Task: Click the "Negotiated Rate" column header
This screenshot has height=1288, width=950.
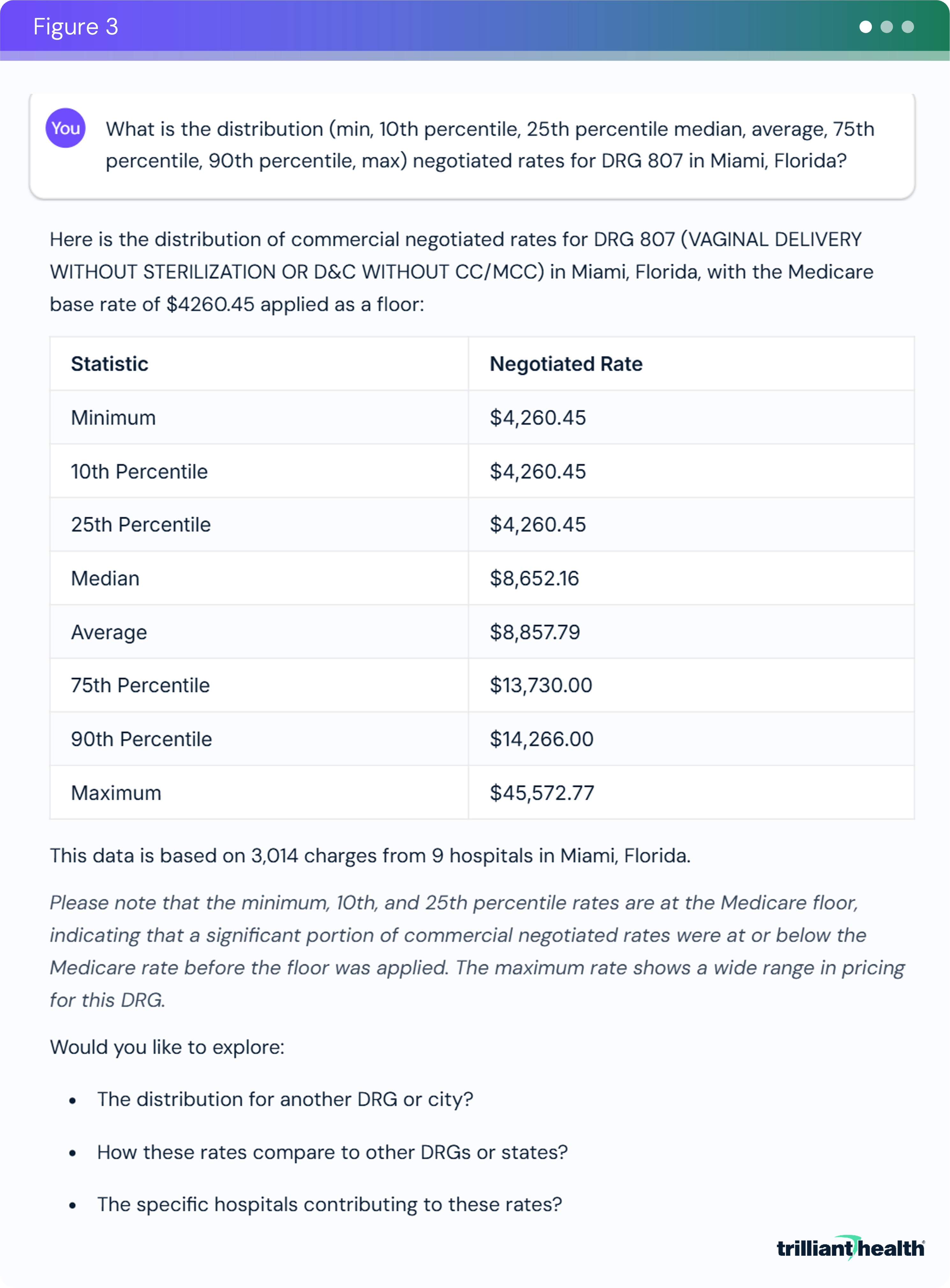Action: [566, 364]
